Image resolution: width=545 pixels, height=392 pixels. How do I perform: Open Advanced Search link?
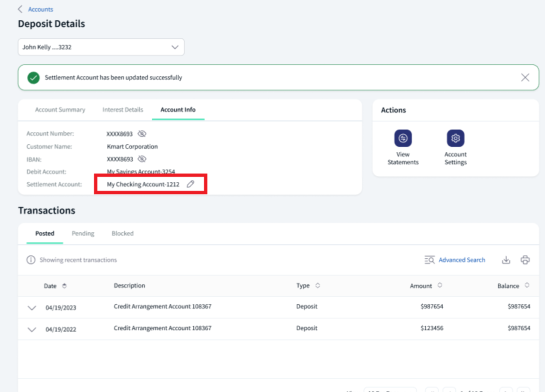[x=462, y=260]
